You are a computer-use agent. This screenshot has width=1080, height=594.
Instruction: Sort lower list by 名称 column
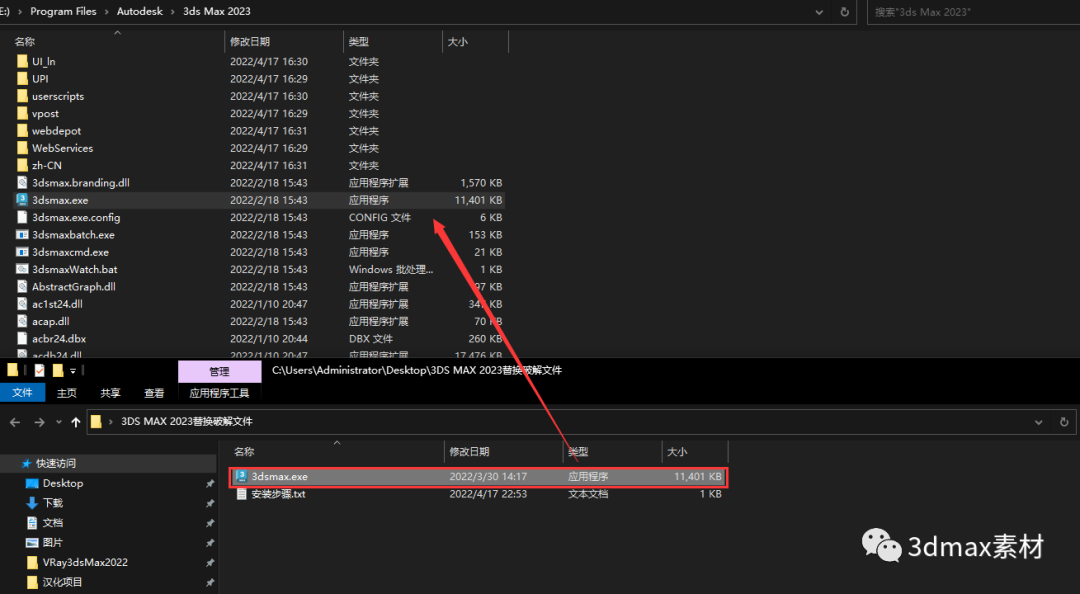coord(245,451)
